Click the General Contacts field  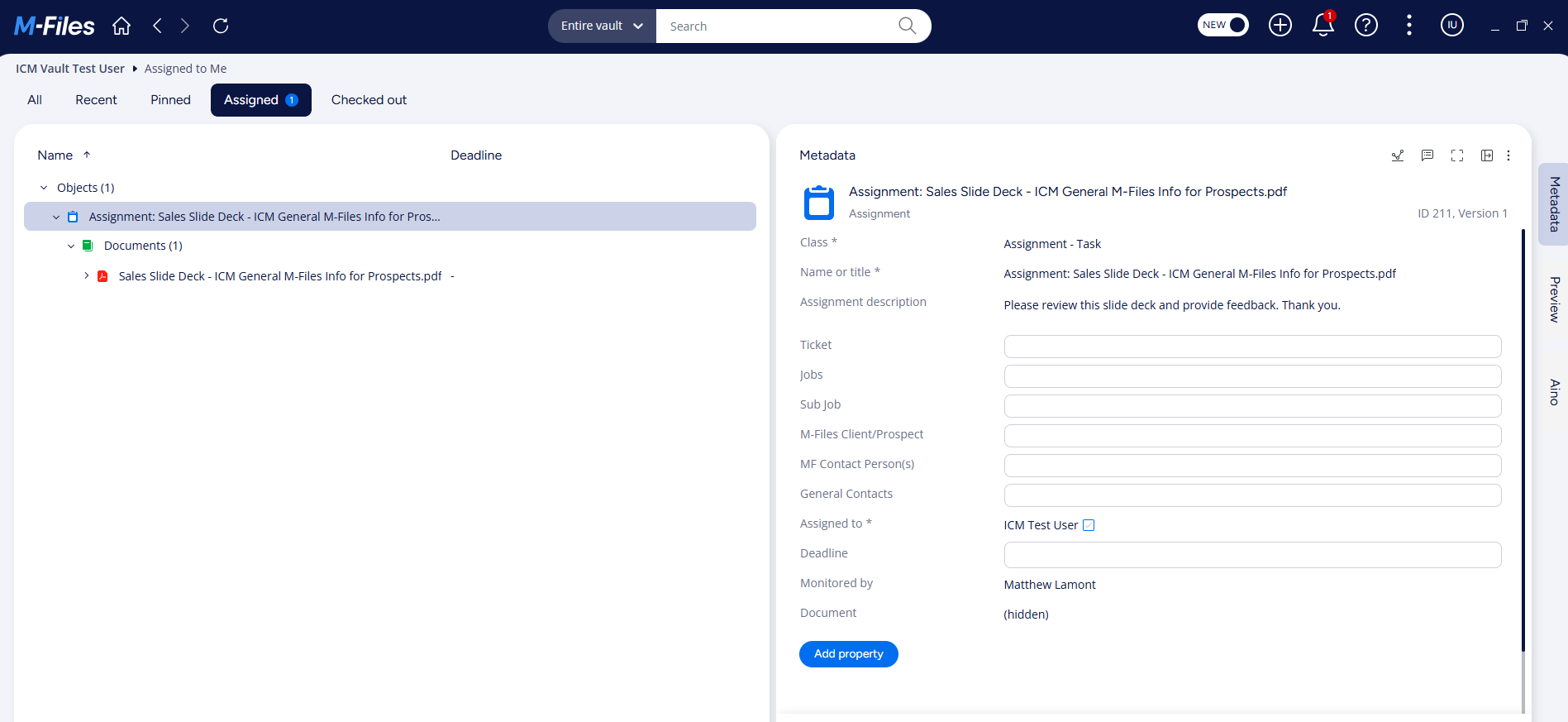[x=1252, y=495]
